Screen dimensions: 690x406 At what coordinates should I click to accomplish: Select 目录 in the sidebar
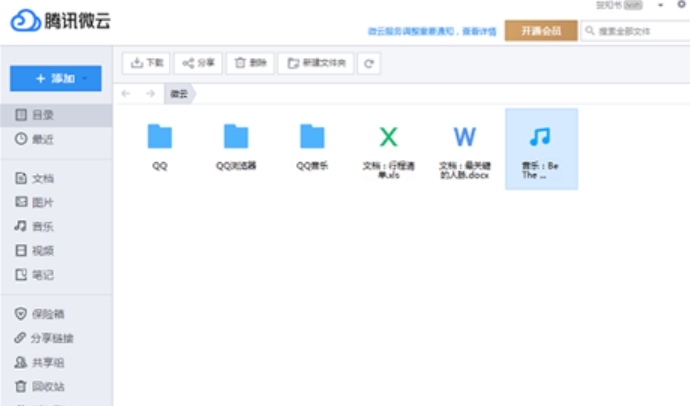pos(56,115)
